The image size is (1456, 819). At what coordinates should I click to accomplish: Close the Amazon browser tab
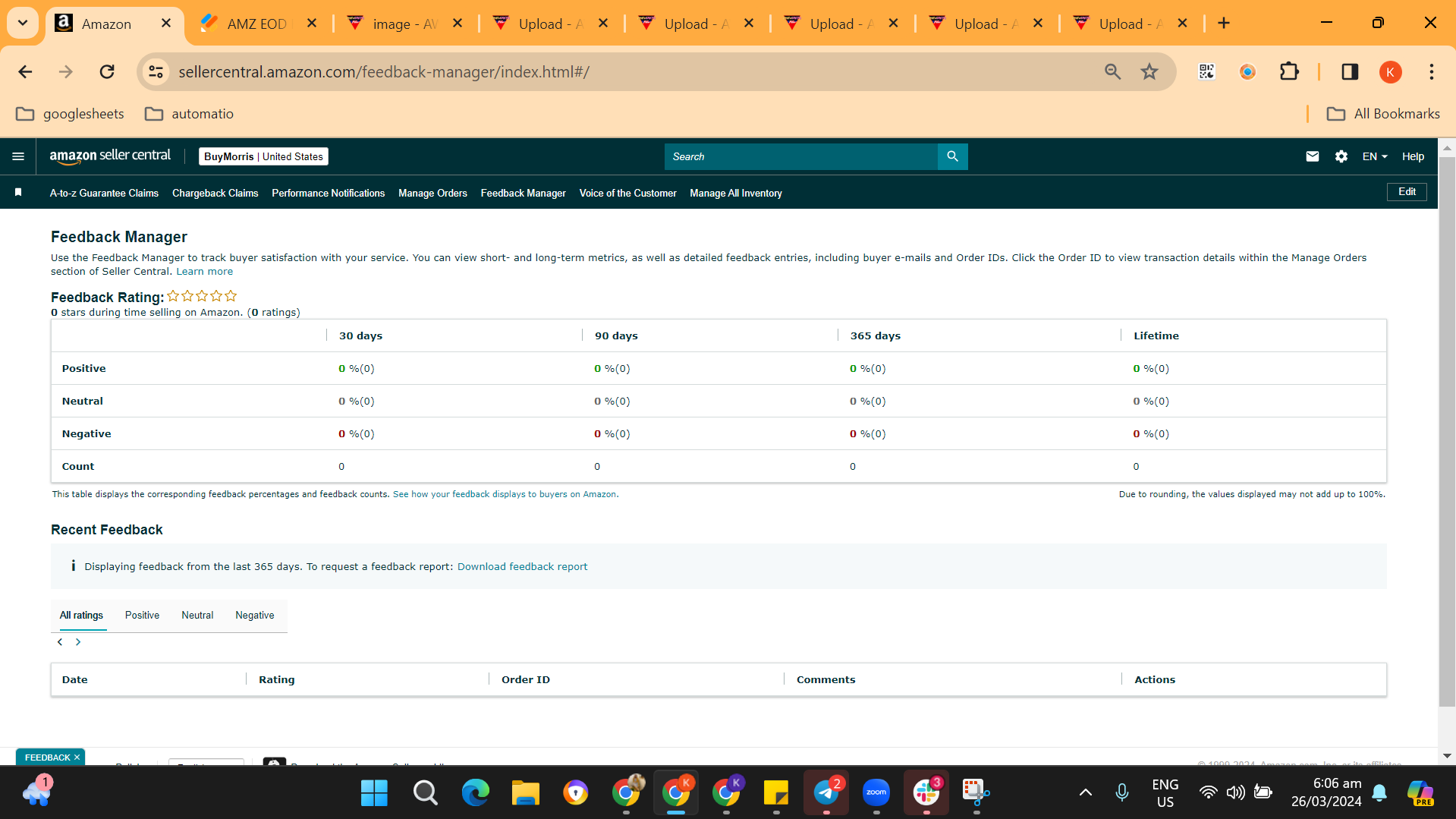166,24
